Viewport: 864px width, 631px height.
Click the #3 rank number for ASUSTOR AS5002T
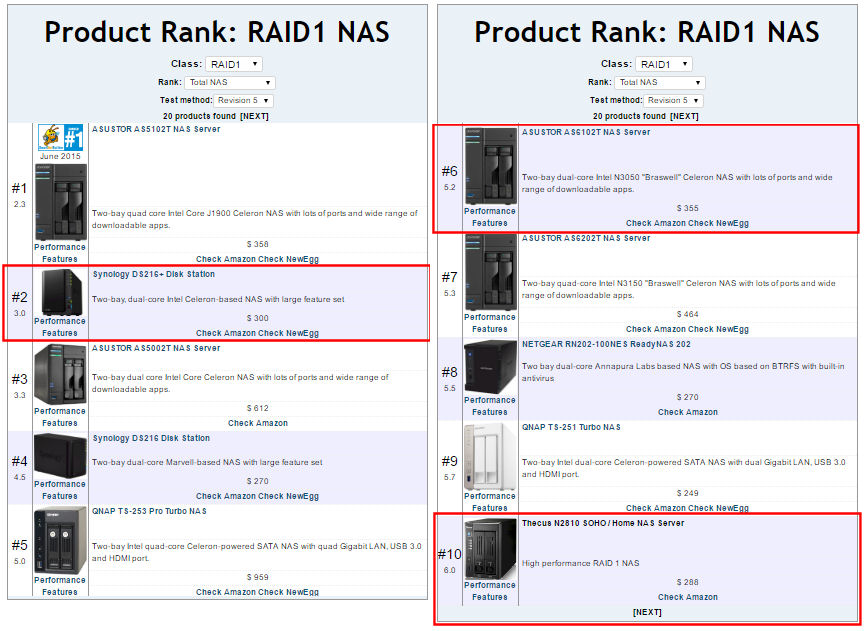point(20,379)
